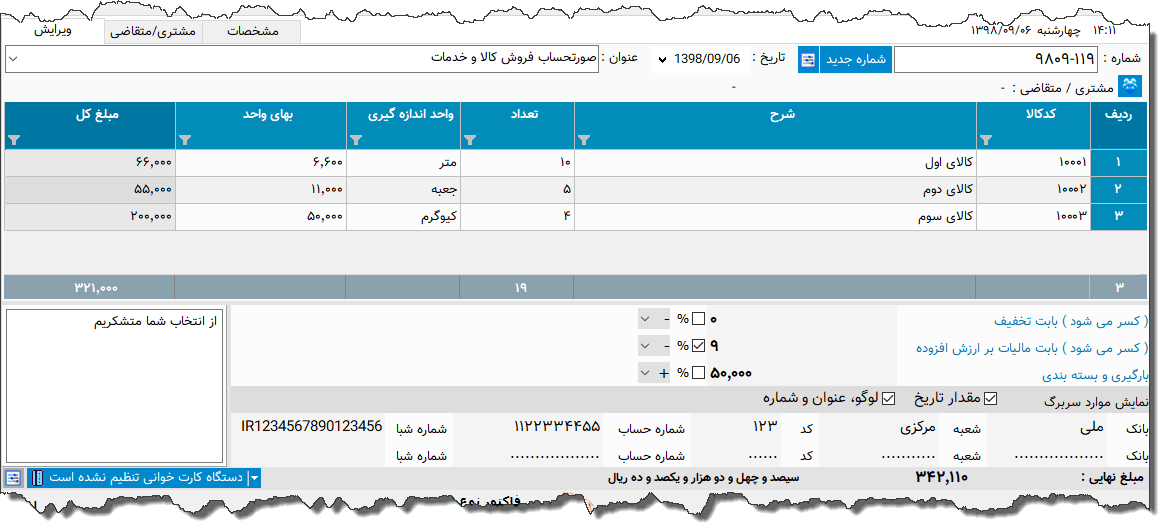
Task: Open the customer selection icon beside مشتری / متقاضی
Action: (x=1130, y=86)
